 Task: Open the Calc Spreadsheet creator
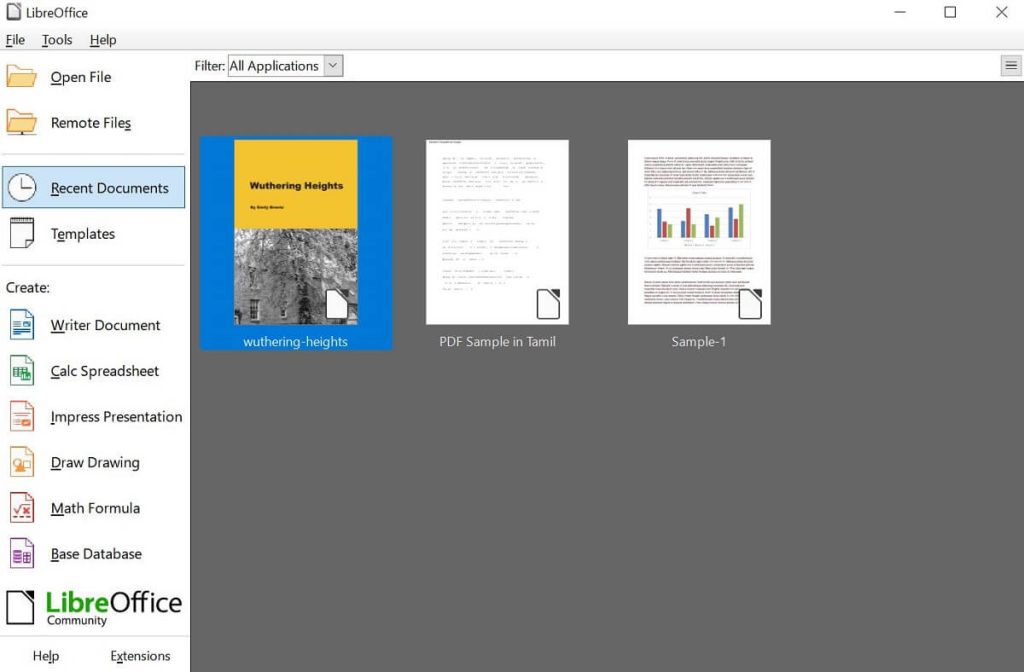(x=104, y=371)
